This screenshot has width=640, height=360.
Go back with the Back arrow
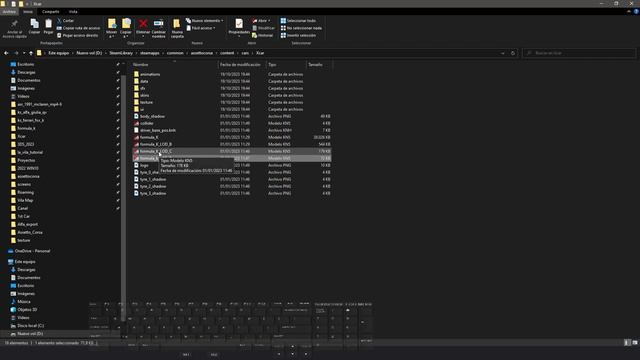pyautogui.click(x=6, y=53)
